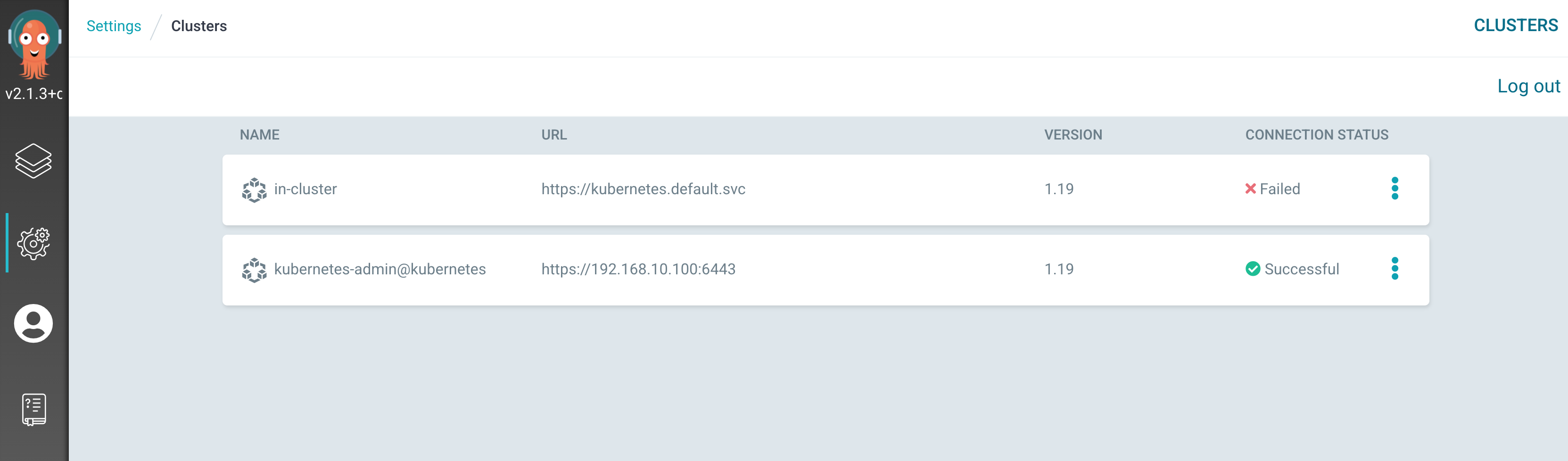Select the kubernetes-admin@kubernetes cluster name
Screen dimensions: 1568x461
pyautogui.click(x=380, y=269)
